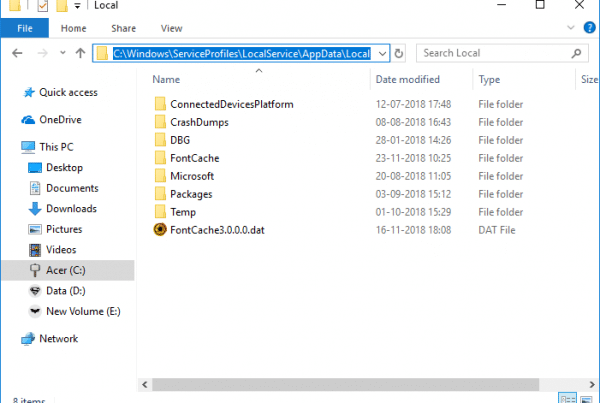Click the search magnifier icon

[x=576, y=53]
